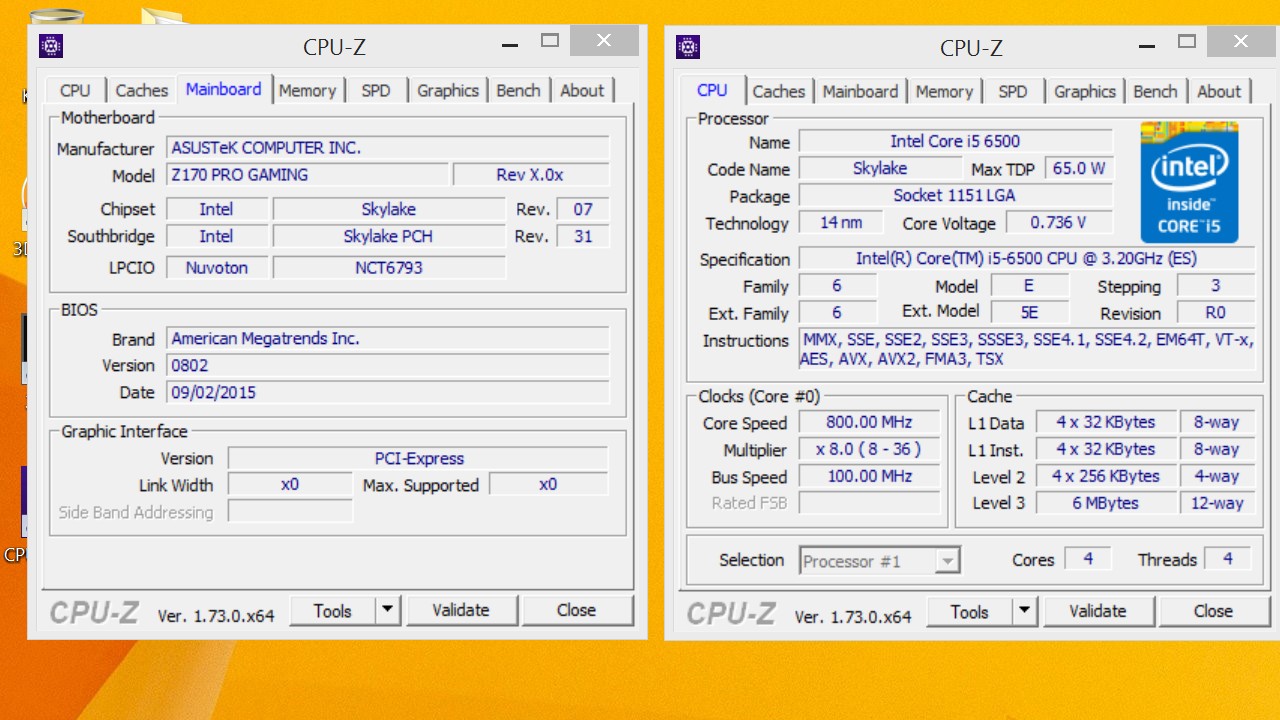Image resolution: width=1280 pixels, height=720 pixels.
Task: Click the Validate button in the right window
Action: tap(1098, 611)
